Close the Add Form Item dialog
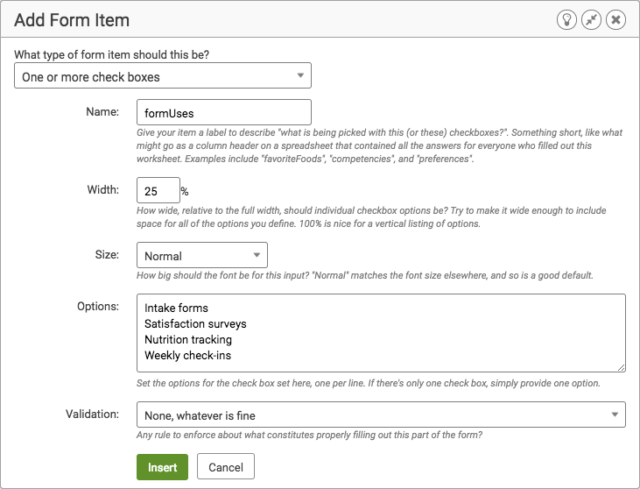Viewport: 640px width, 489px height. 616,20
